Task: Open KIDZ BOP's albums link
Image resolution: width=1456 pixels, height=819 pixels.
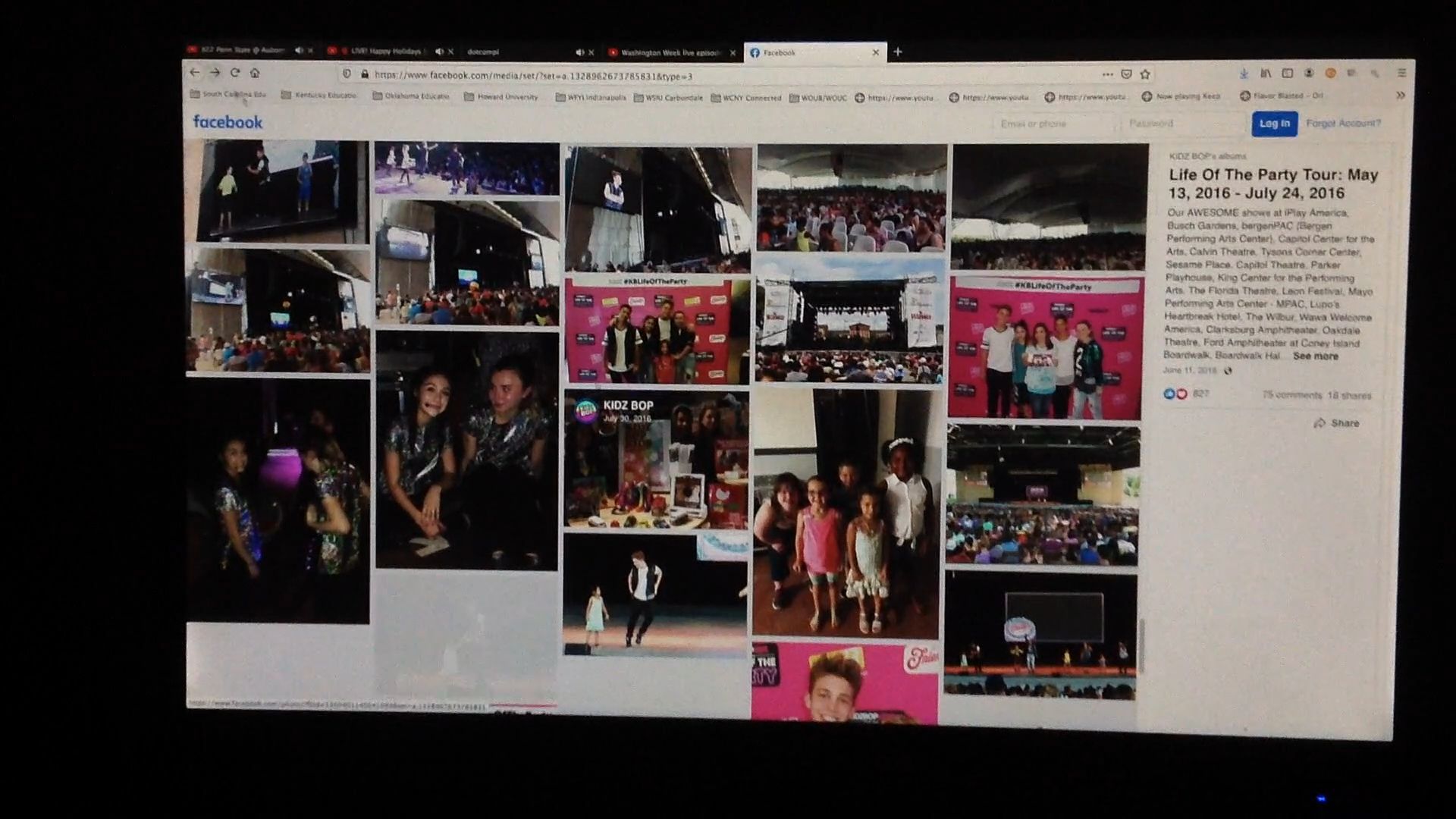Action: point(1207,156)
